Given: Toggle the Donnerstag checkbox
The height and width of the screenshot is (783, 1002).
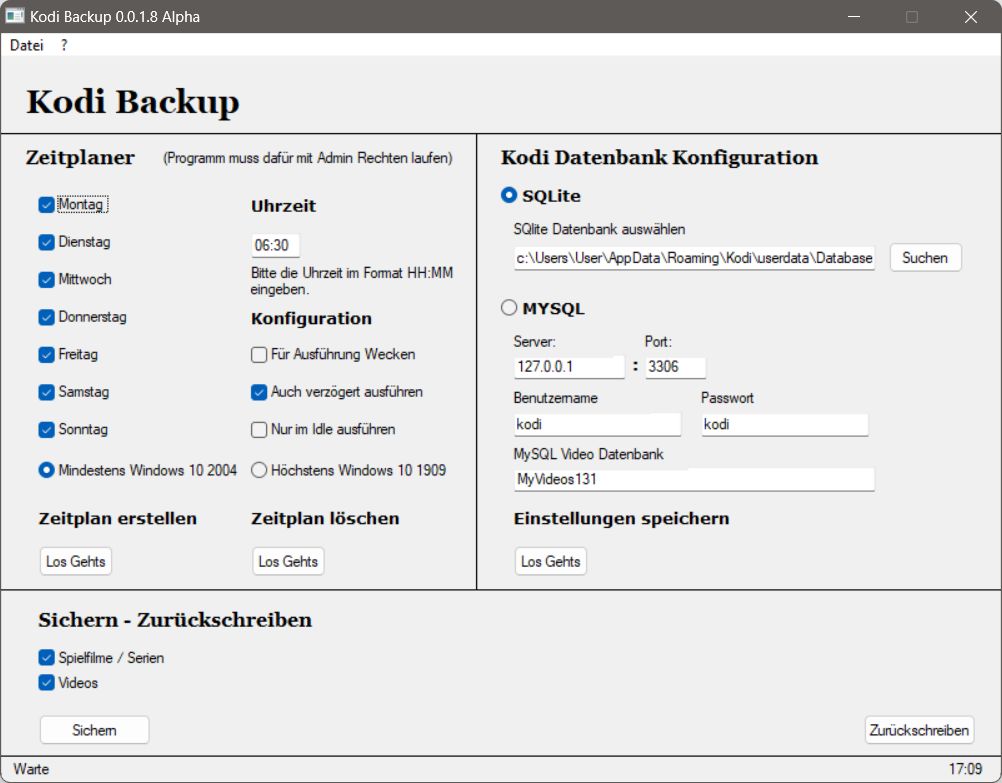Looking at the screenshot, I should coord(46,317).
